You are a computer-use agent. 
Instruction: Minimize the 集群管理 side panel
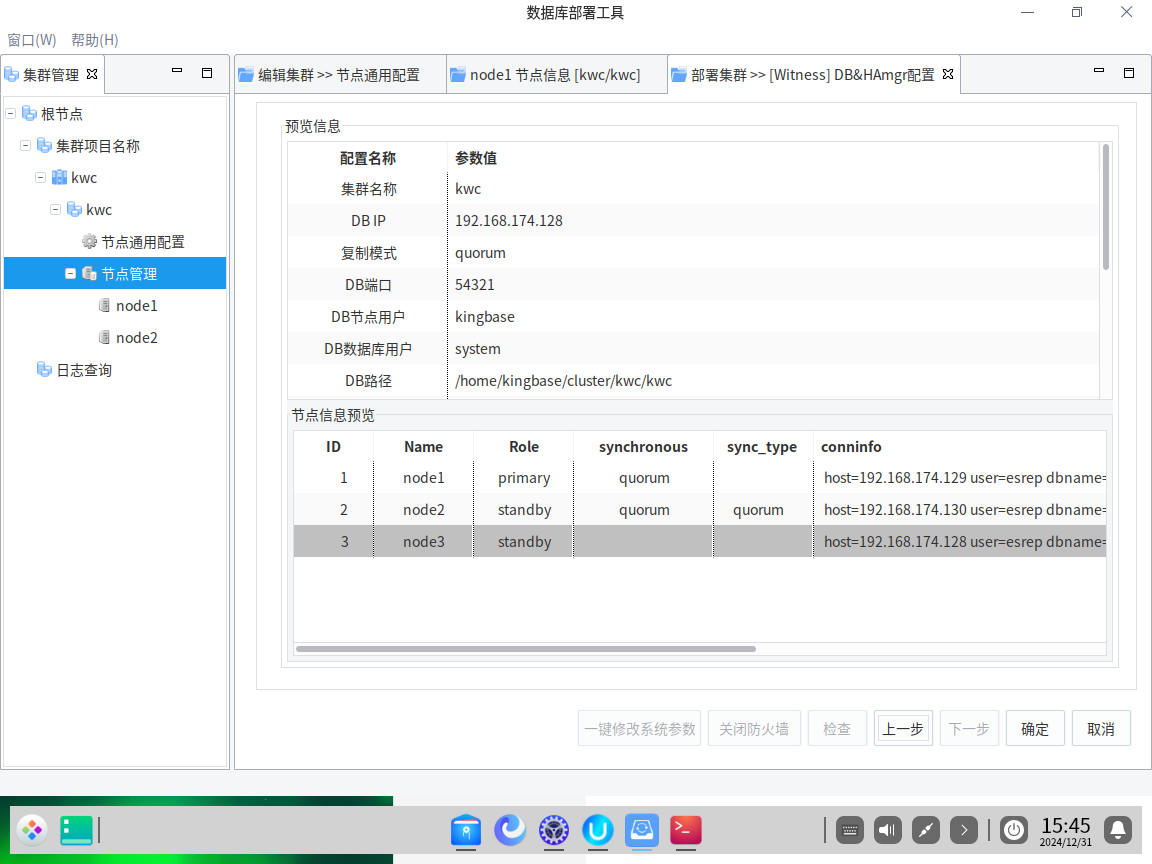[x=177, y=72]
